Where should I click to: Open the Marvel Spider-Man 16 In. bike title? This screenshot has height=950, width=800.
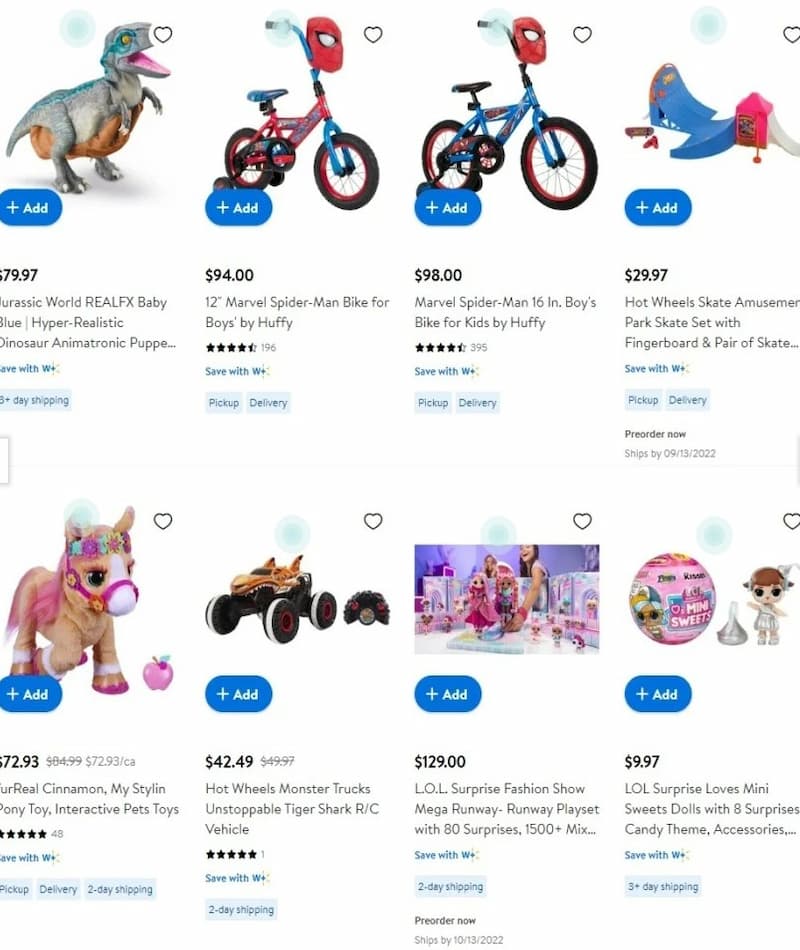(x=505, y=312)
